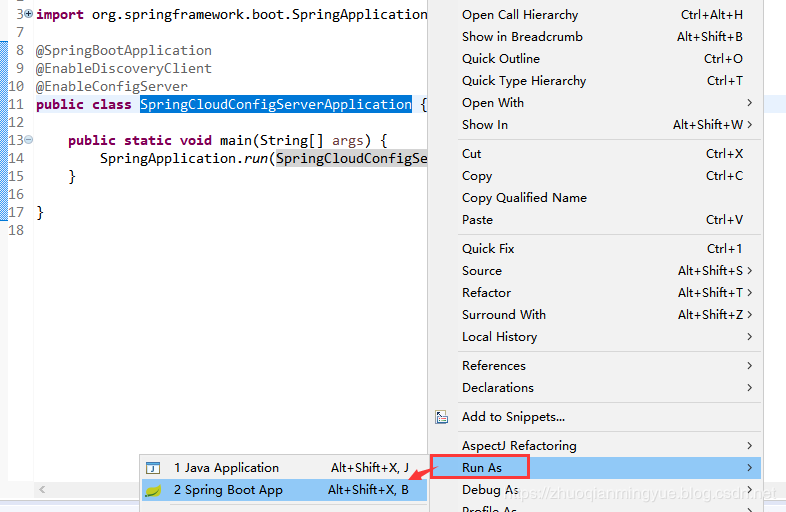Screen dimensions: 786x512
Task: Click the import statement on line 3
Action: (x=232, y=15)
